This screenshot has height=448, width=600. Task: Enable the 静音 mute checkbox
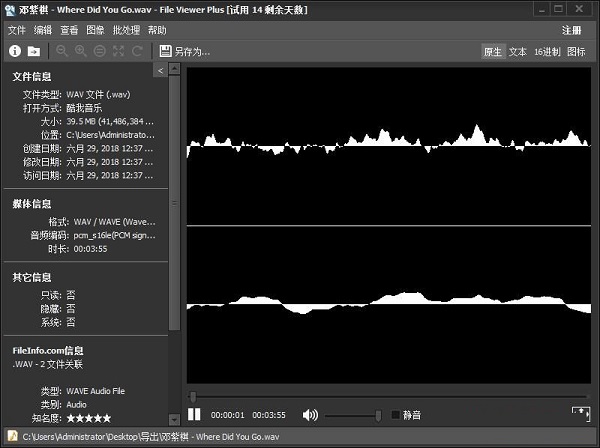tap(396, 415)
